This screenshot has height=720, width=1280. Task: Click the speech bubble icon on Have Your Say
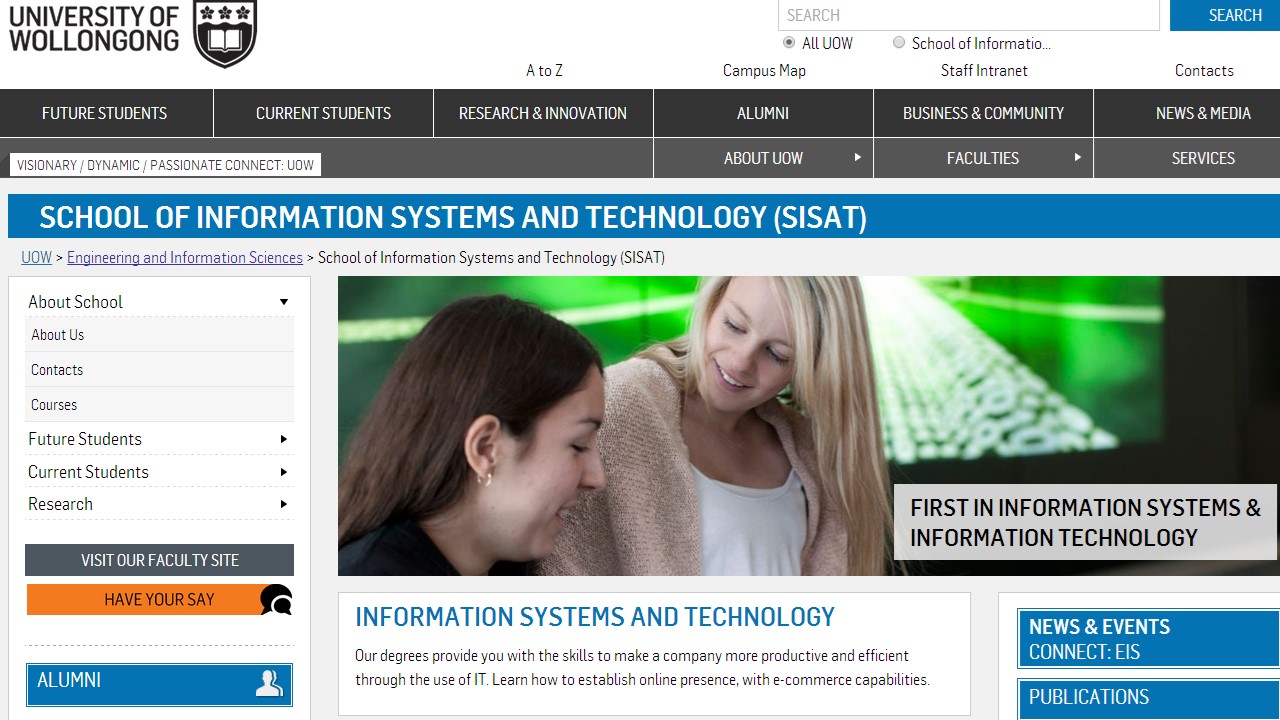point(276,600)
